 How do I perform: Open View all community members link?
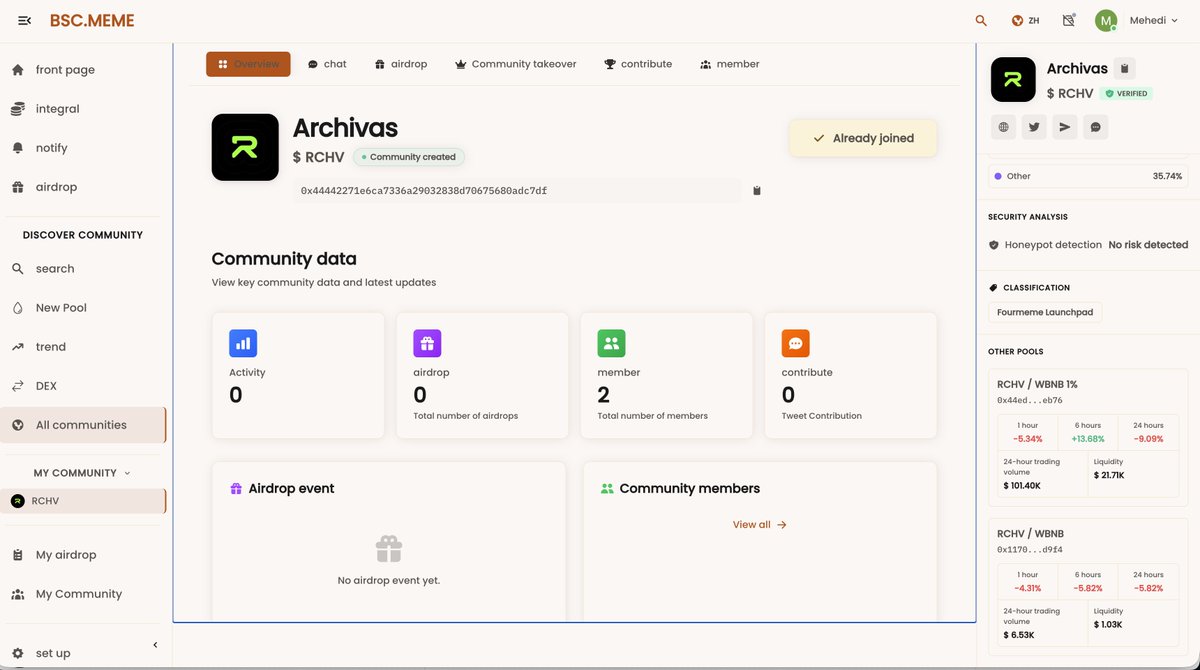[x=760, y=524]
